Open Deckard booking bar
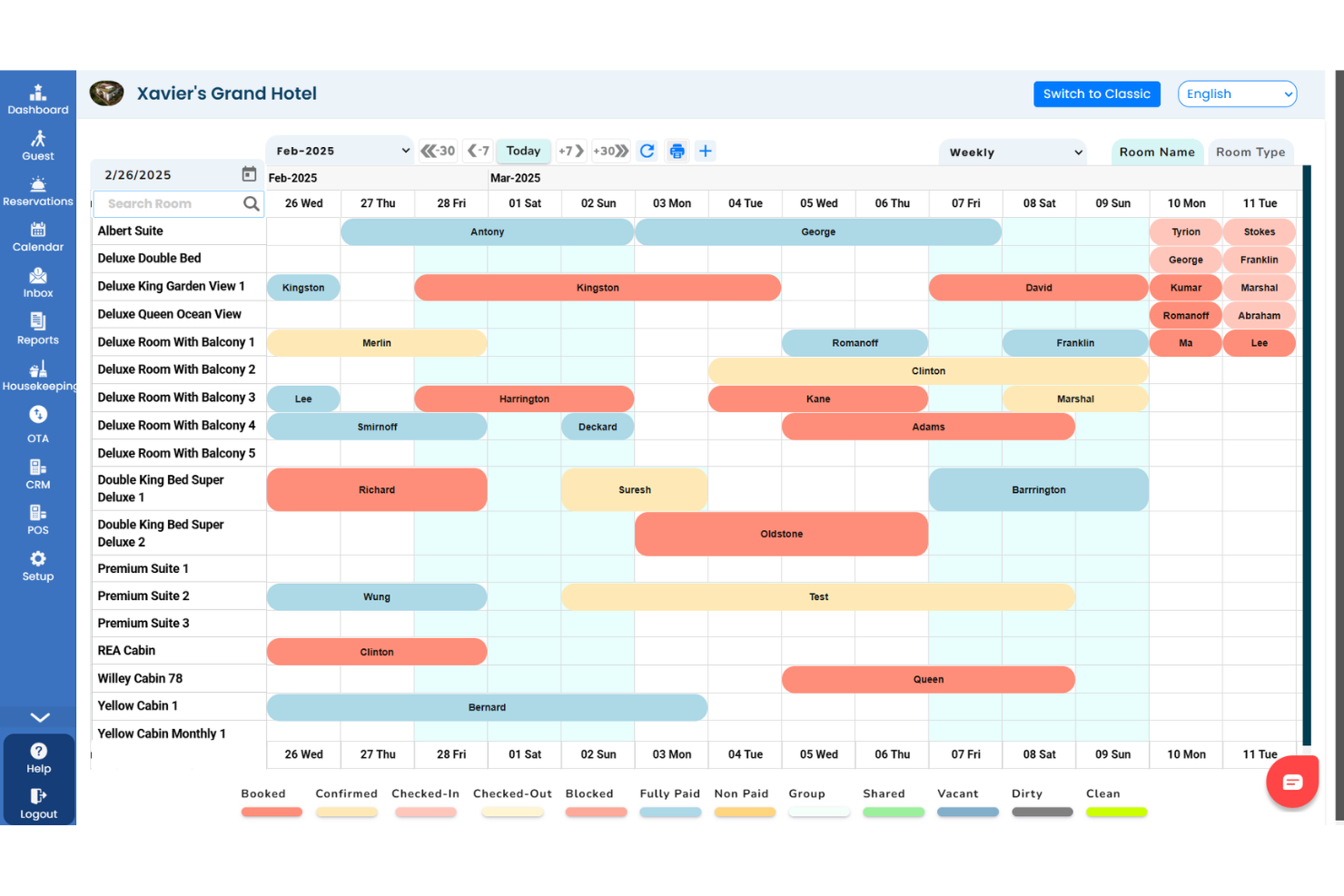The width and height of the screenshot is (1344, 896). [x=598, y=427]
